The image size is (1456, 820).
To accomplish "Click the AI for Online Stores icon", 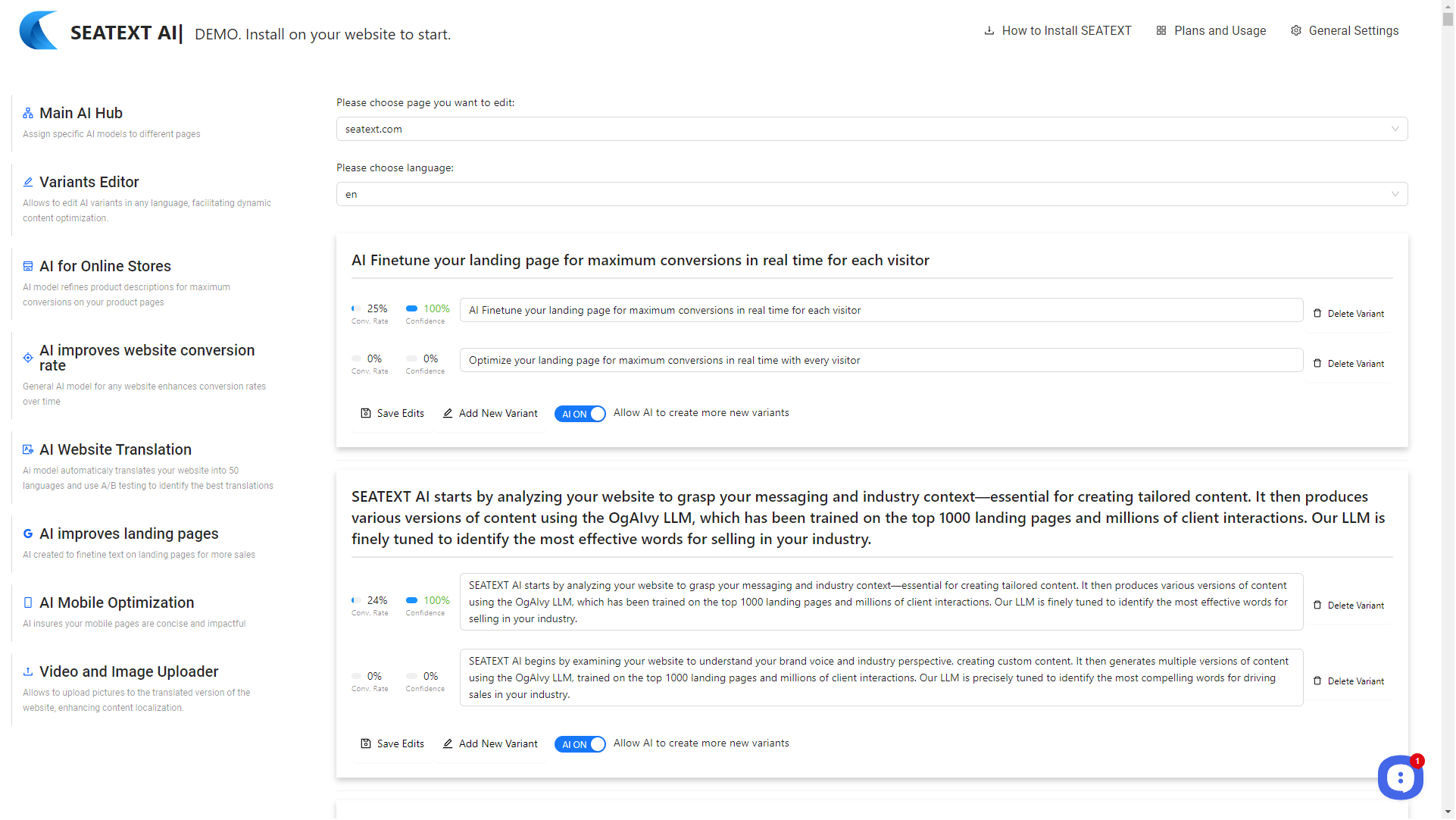I will pyautogui.click(x=28, y=267).
